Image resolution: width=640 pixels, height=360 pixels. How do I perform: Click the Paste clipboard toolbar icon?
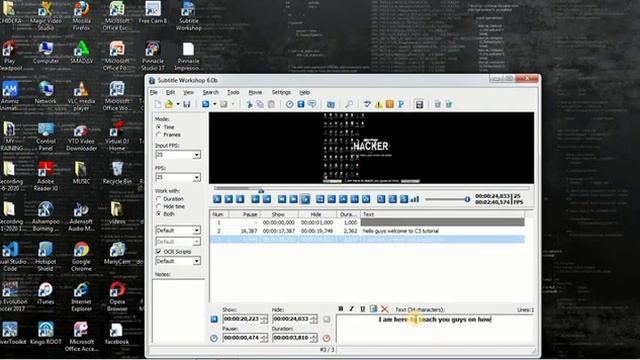pos(271,104)
